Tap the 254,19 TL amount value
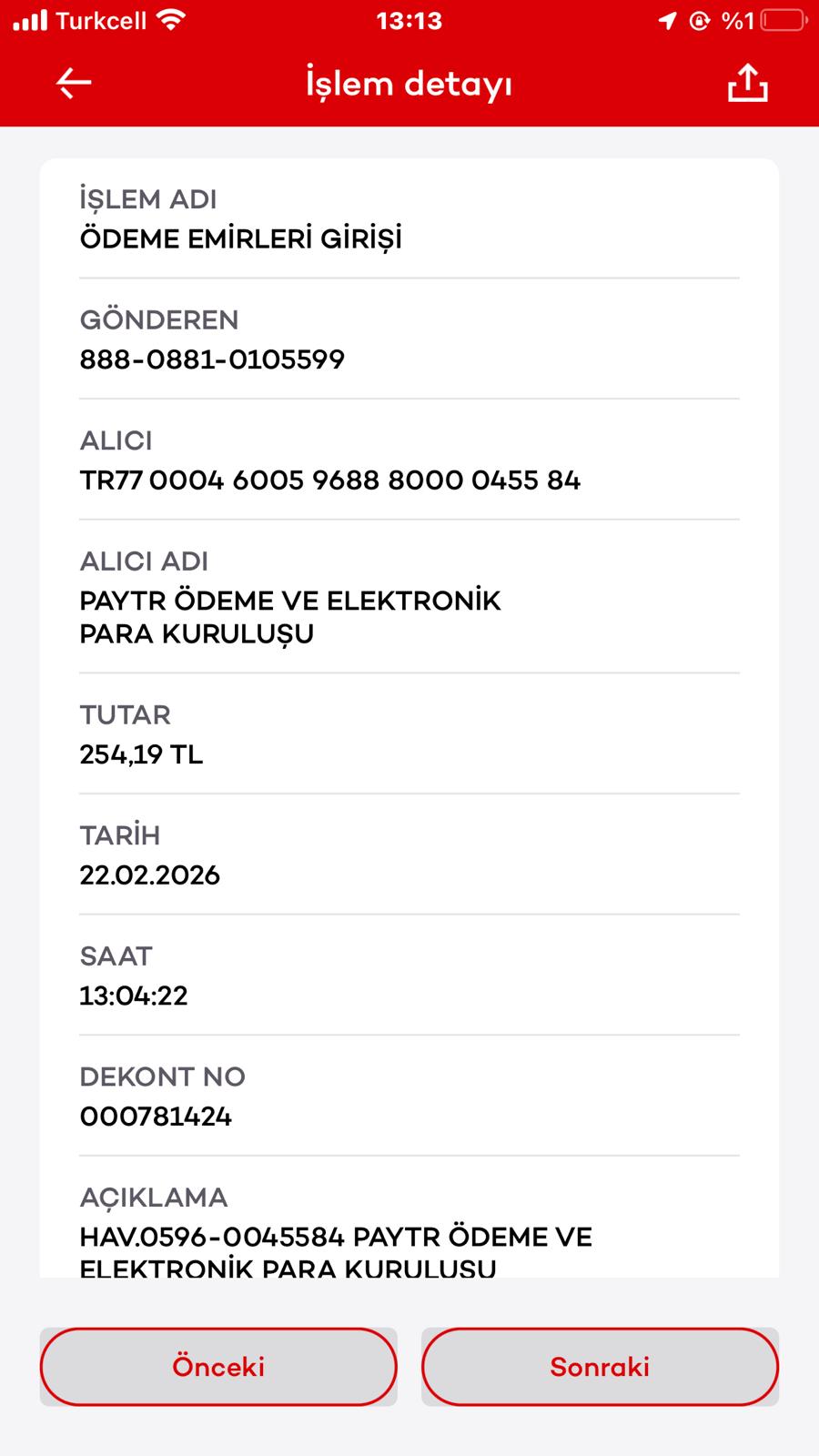The width and height of the screenshot is (819, 1456). click(141, 754)
